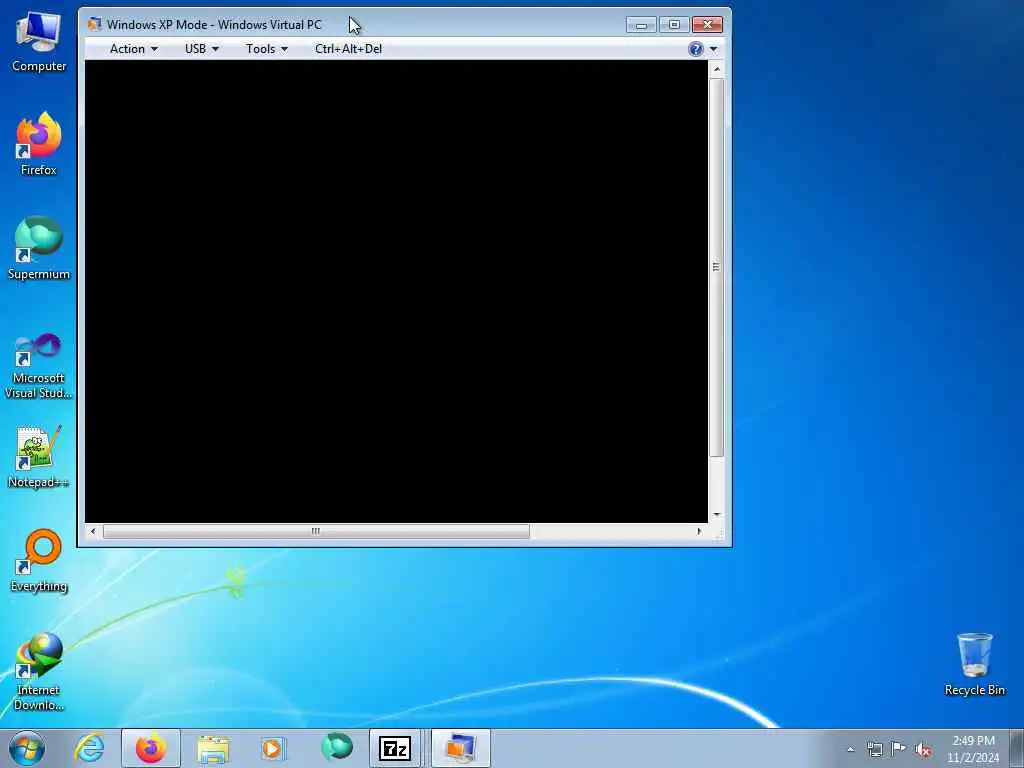1024x768 pixels.
Task: Send Ctrl+Alt+Del to the virtual machine
Action: point(348,49)
